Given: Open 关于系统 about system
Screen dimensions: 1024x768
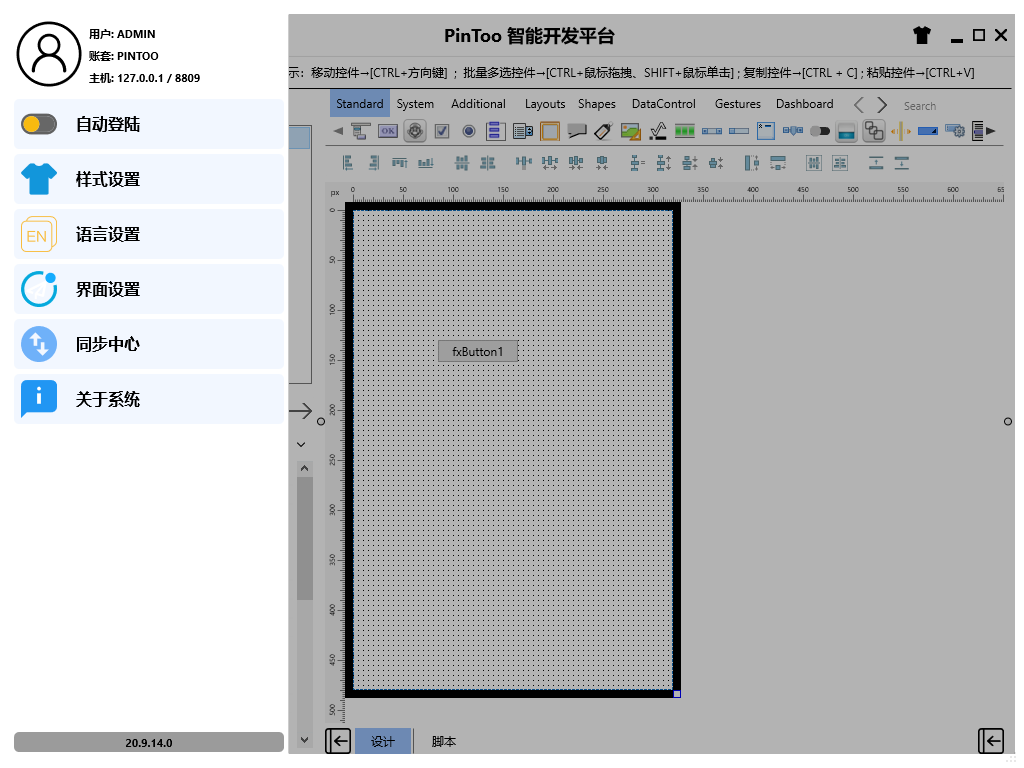Looking at the screenshot, I should (x=149, y=398).
